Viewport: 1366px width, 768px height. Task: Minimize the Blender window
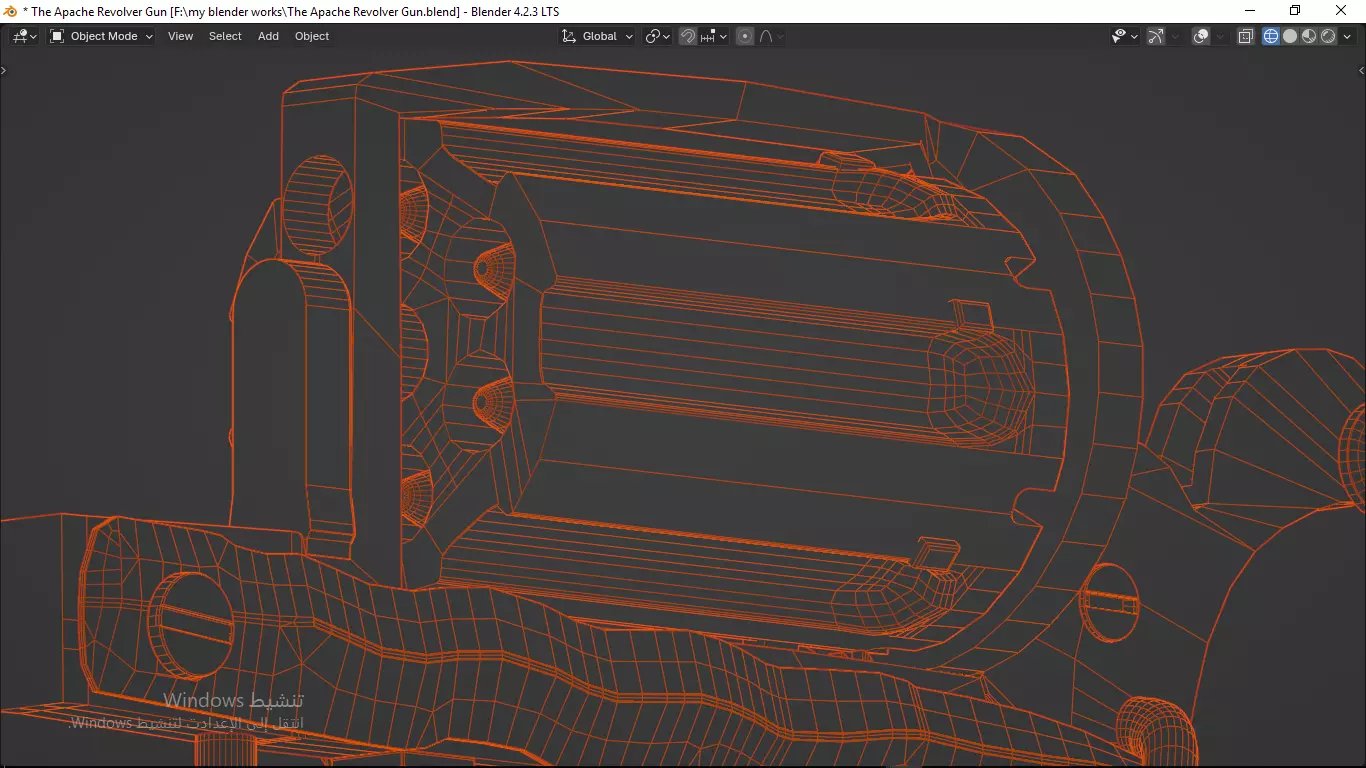(x=1249, y=11)
